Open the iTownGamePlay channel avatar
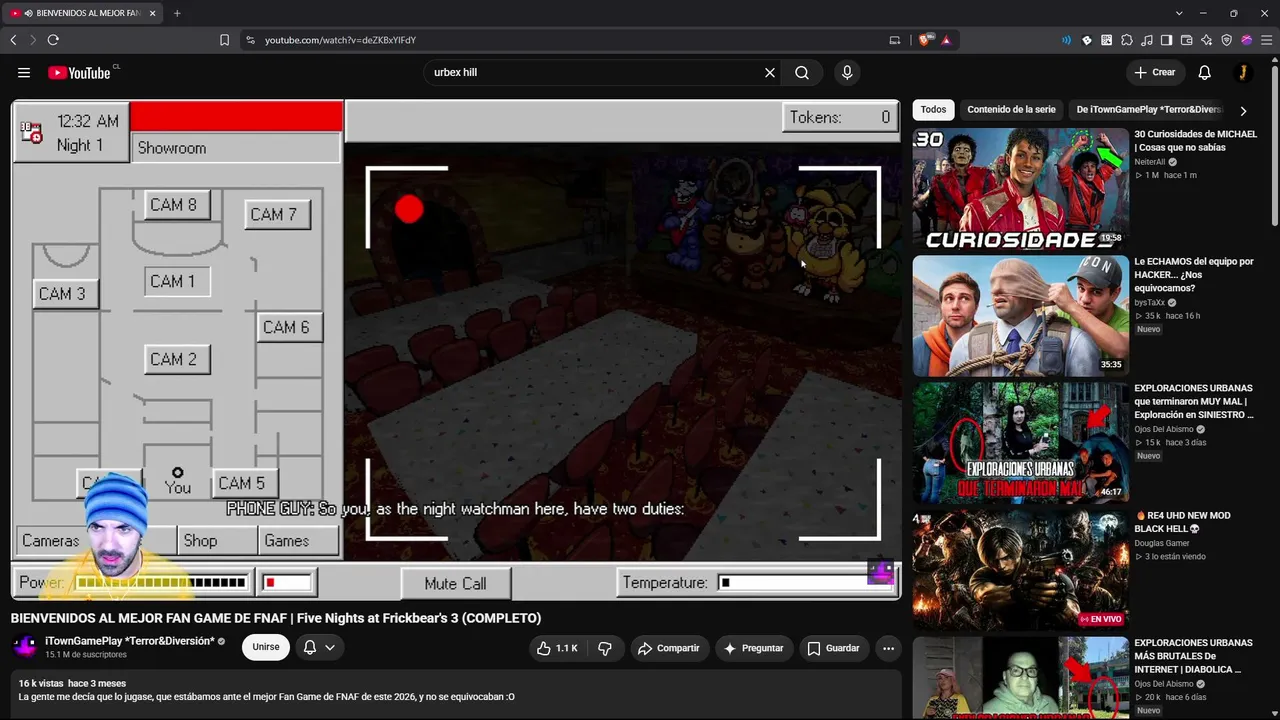Screen dimensions: 1280x720 25,646
